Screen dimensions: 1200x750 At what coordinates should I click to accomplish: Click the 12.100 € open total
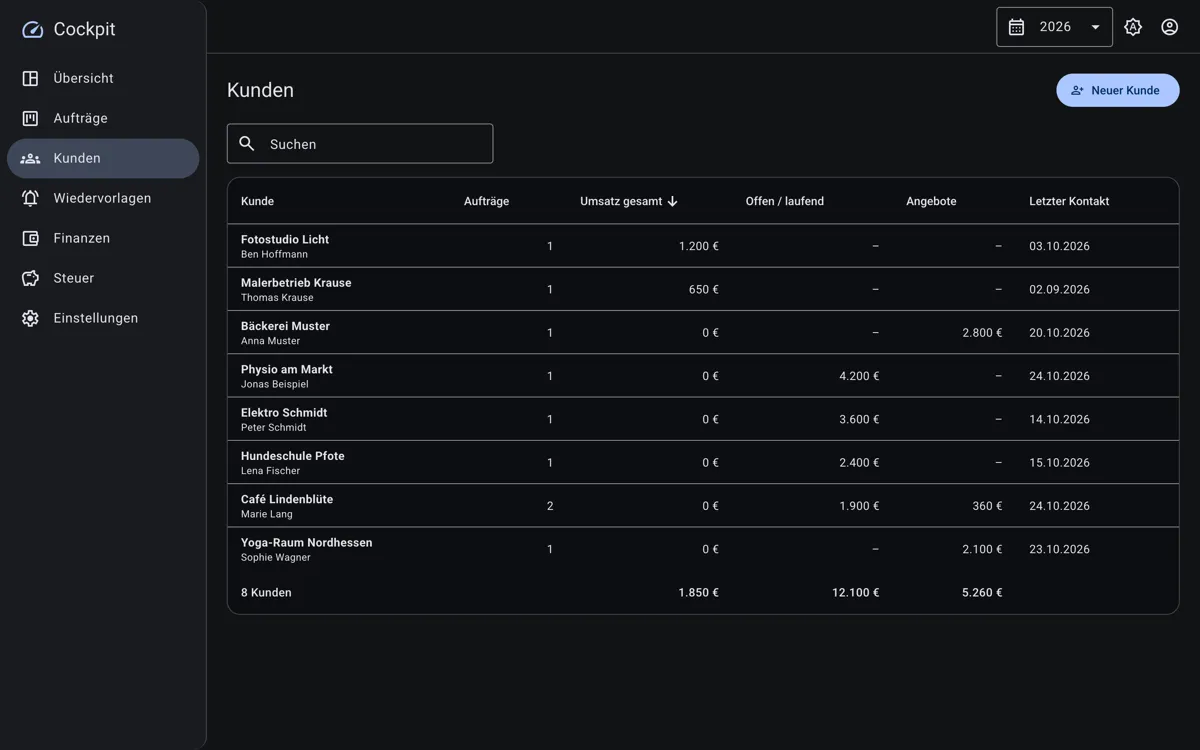pyautogui.click(x=855, y=592)
